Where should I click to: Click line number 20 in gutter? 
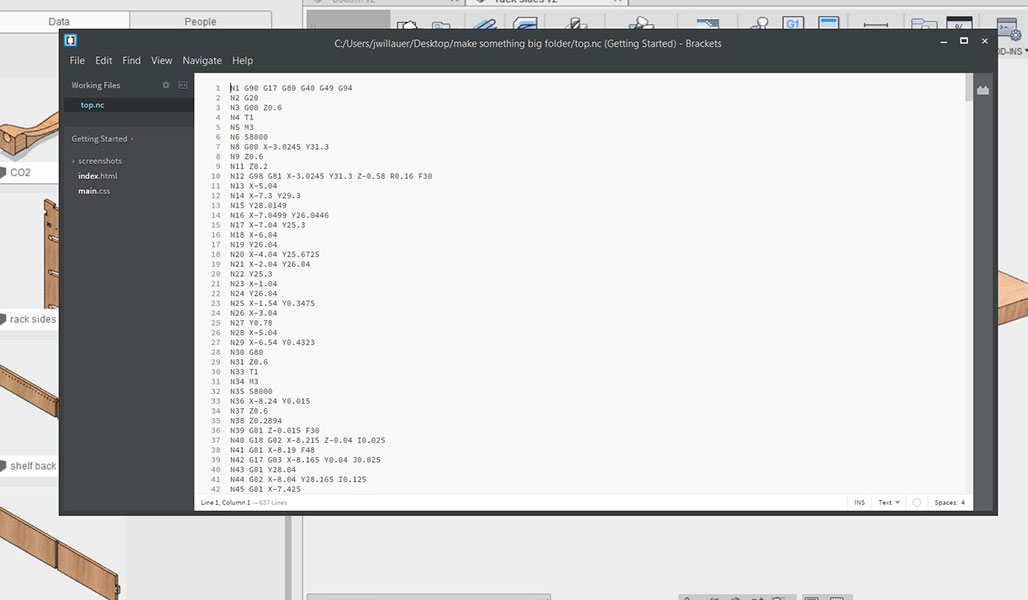point(216,274)
